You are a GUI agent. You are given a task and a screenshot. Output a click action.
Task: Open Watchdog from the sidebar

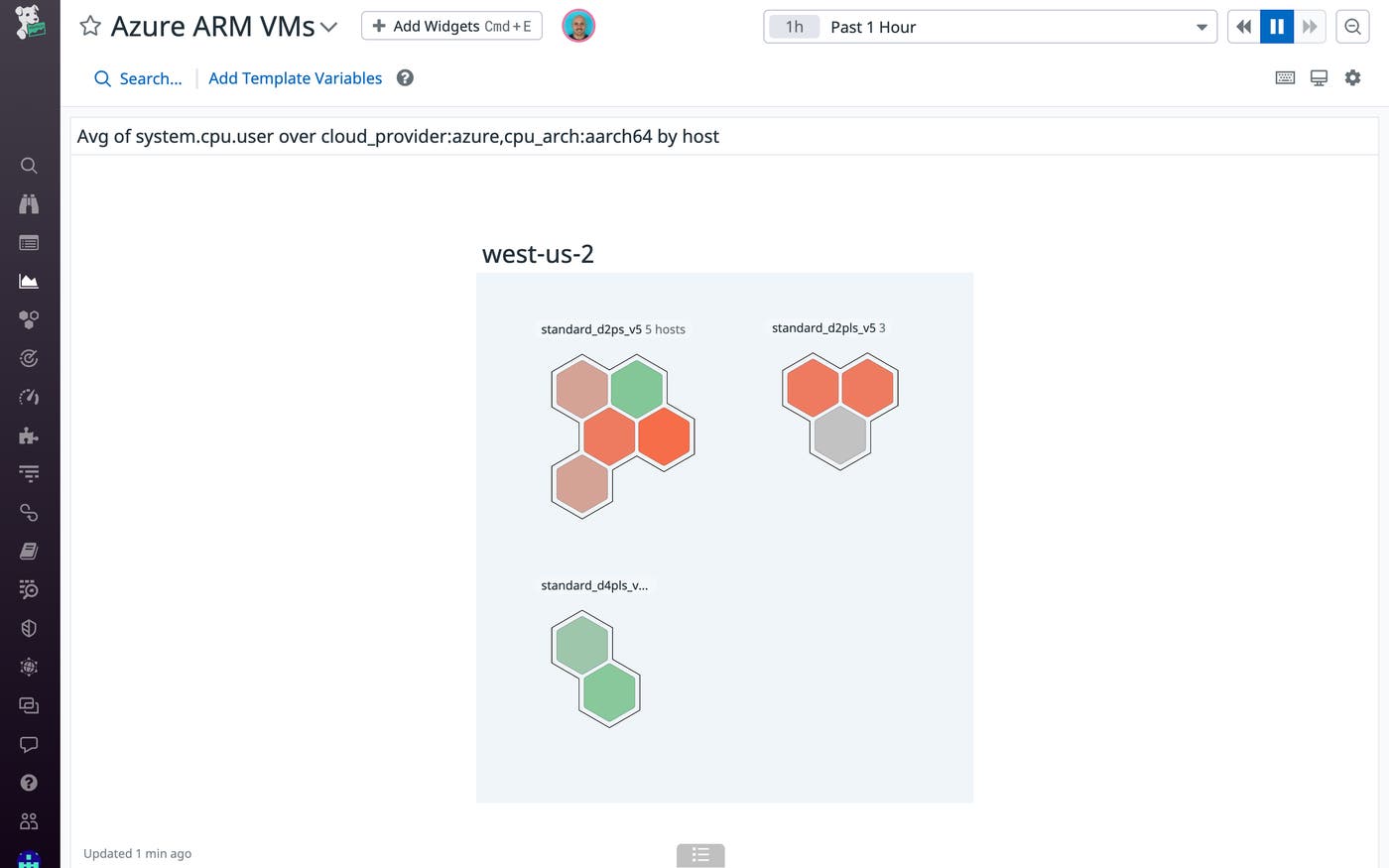[29, 203]
